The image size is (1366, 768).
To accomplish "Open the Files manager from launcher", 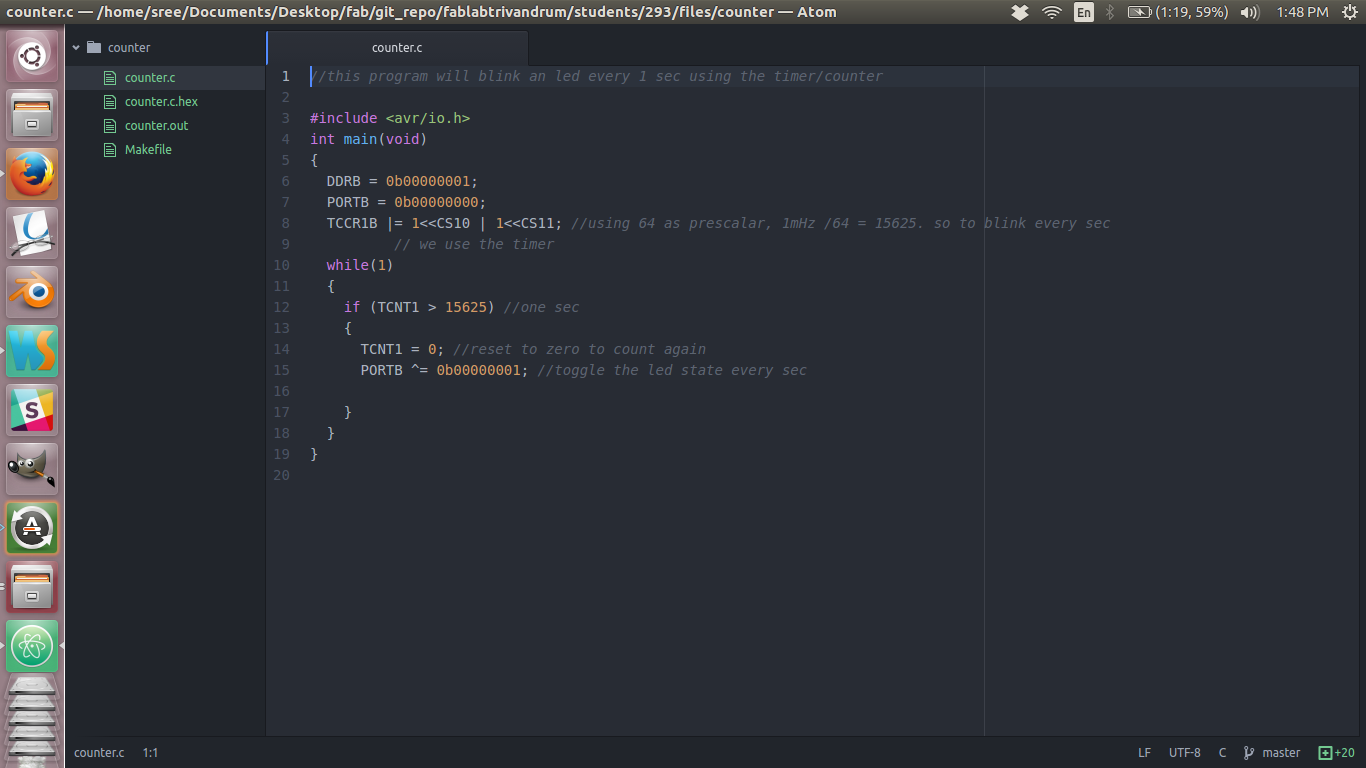I will tap(33, 115).
